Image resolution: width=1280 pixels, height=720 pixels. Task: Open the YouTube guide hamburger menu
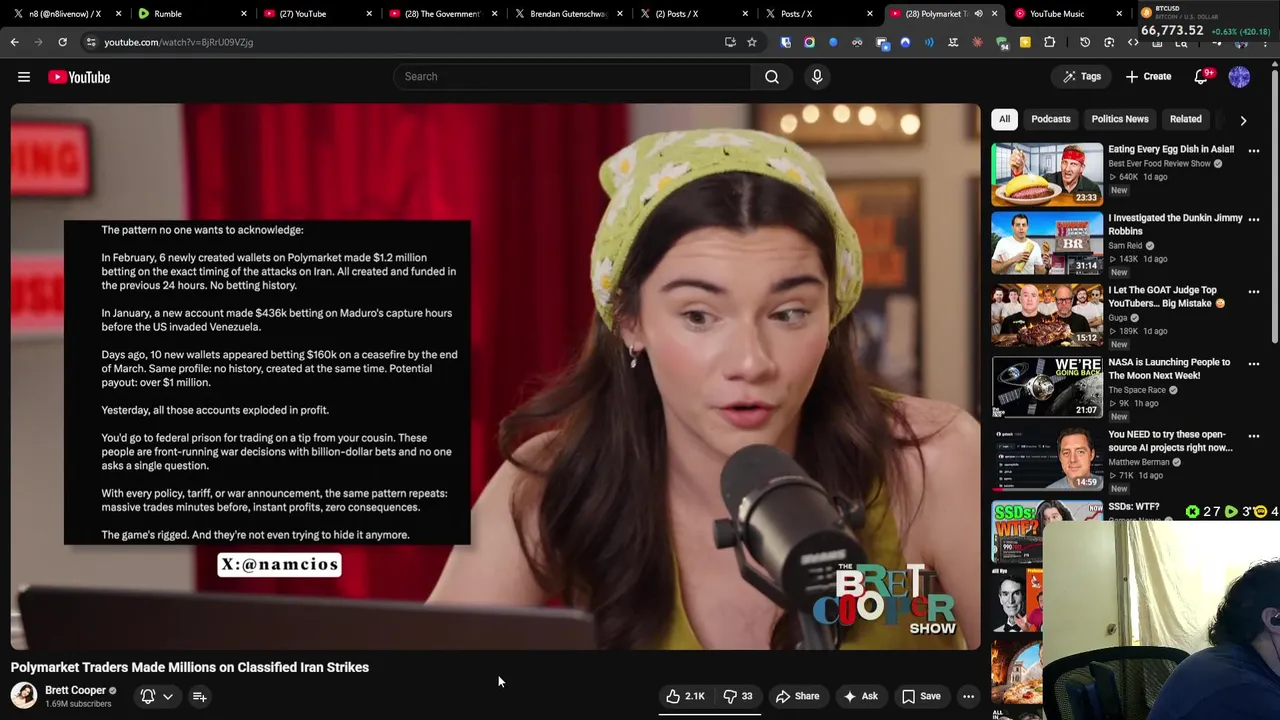pos(24,77)
